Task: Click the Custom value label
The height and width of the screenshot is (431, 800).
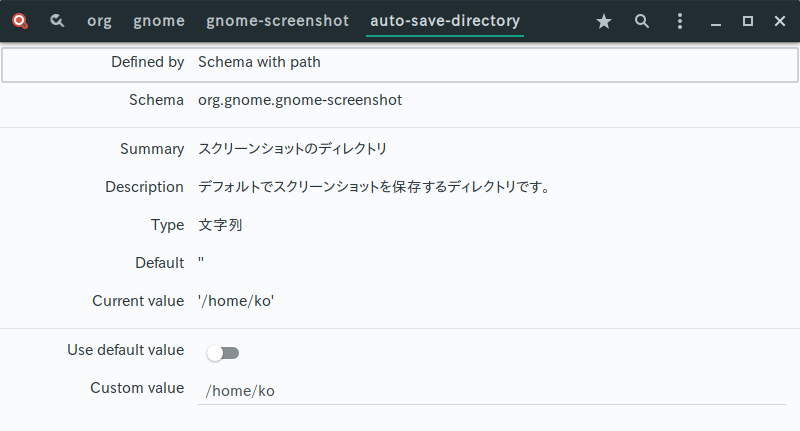Action: (137, 388)
